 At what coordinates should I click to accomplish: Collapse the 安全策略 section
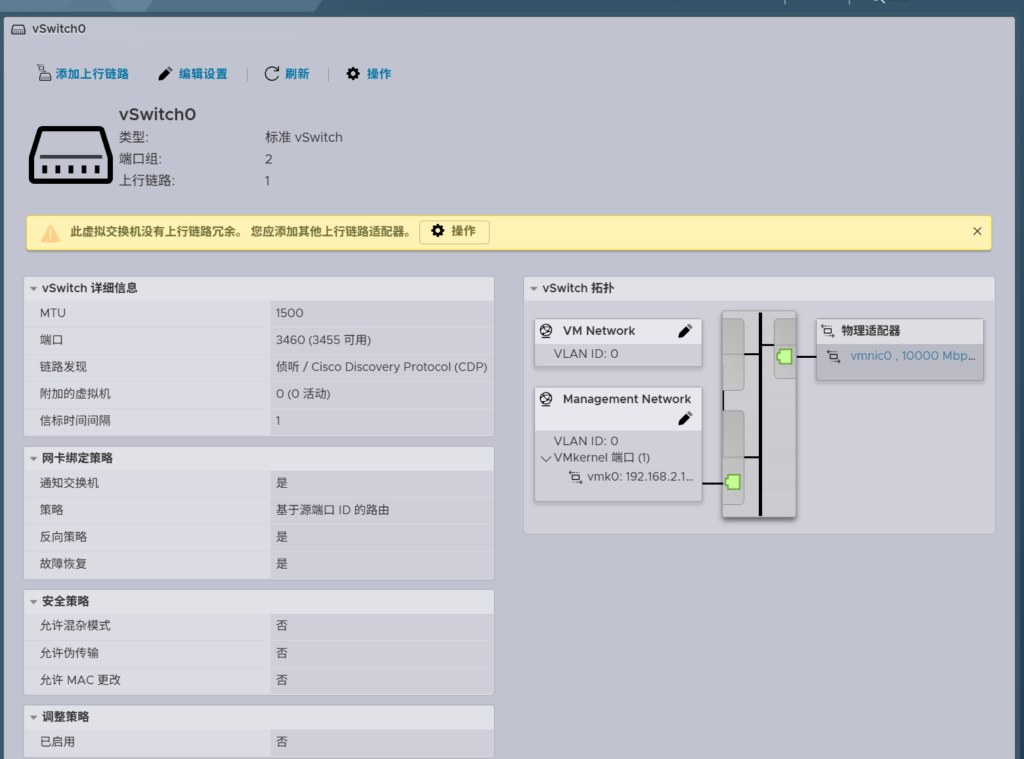coord(34,602)
